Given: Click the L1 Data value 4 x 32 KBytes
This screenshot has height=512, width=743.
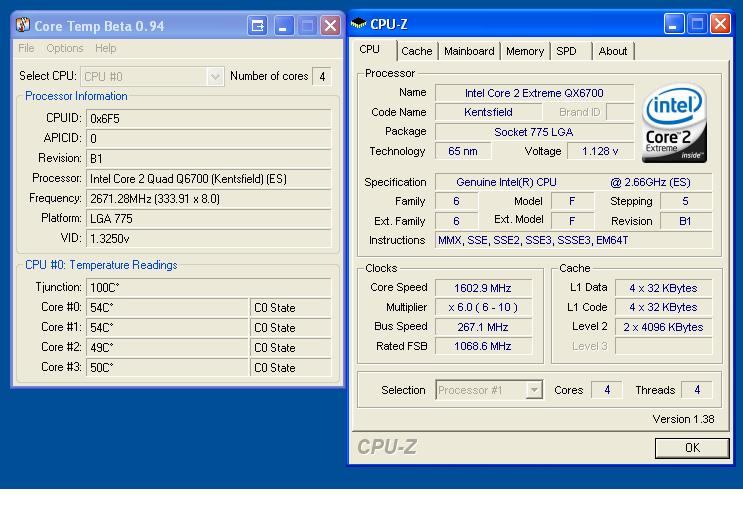Looking at the screenshot, I should click(663, 288).
